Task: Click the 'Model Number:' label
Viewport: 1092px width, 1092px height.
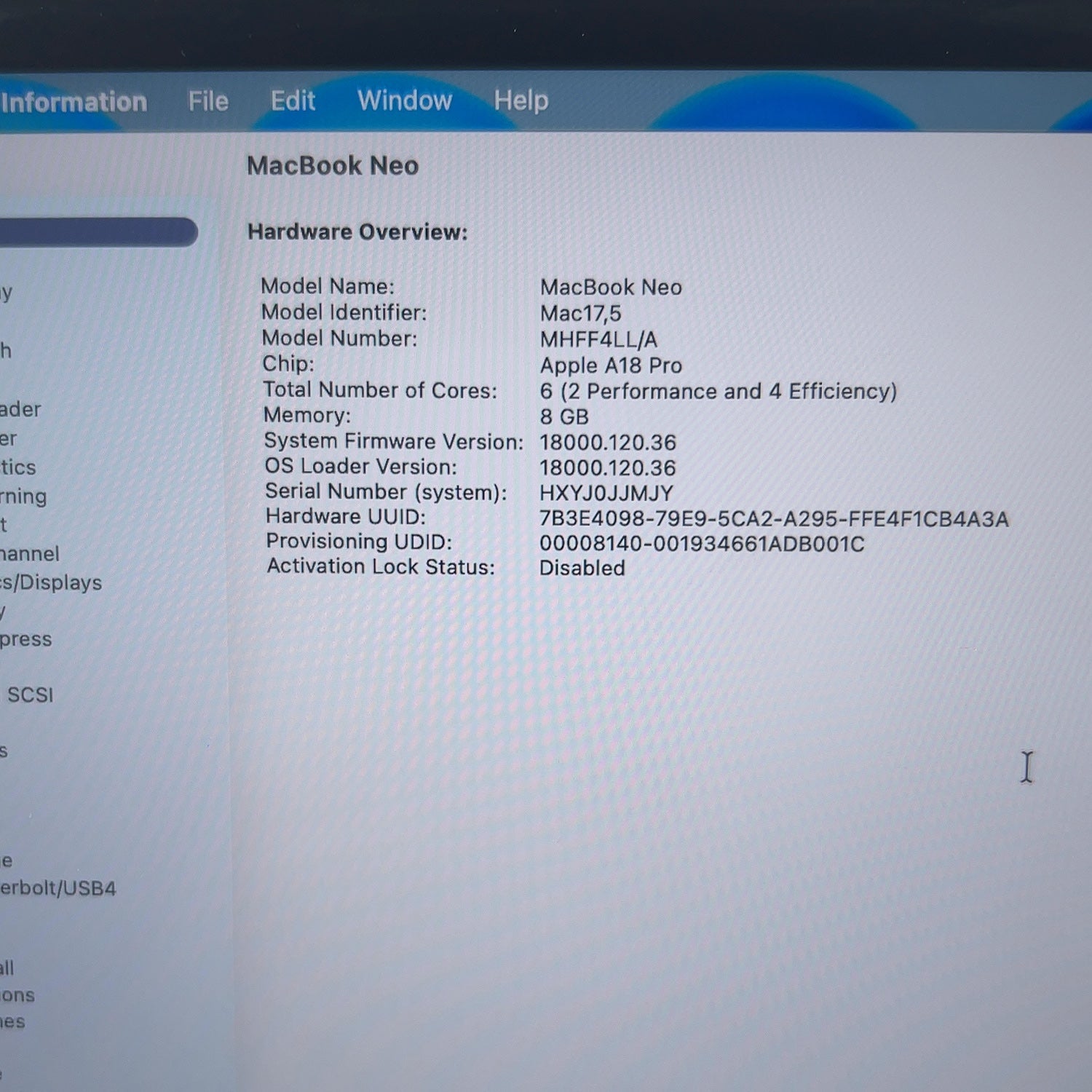Action: pos(339,339)
